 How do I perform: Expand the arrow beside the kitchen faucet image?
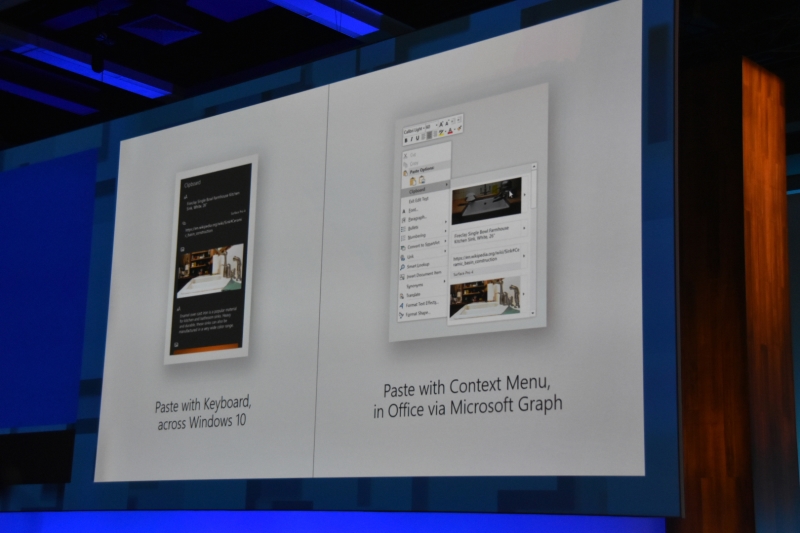(523, 293)
